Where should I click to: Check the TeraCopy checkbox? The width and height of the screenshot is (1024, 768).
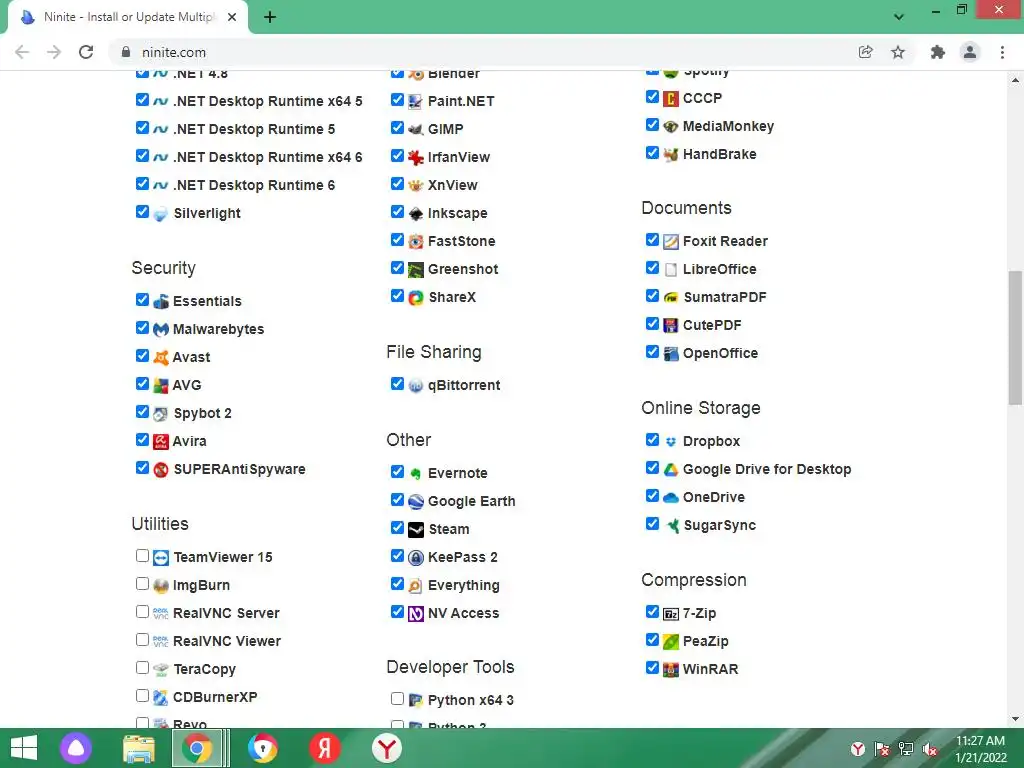142,667
